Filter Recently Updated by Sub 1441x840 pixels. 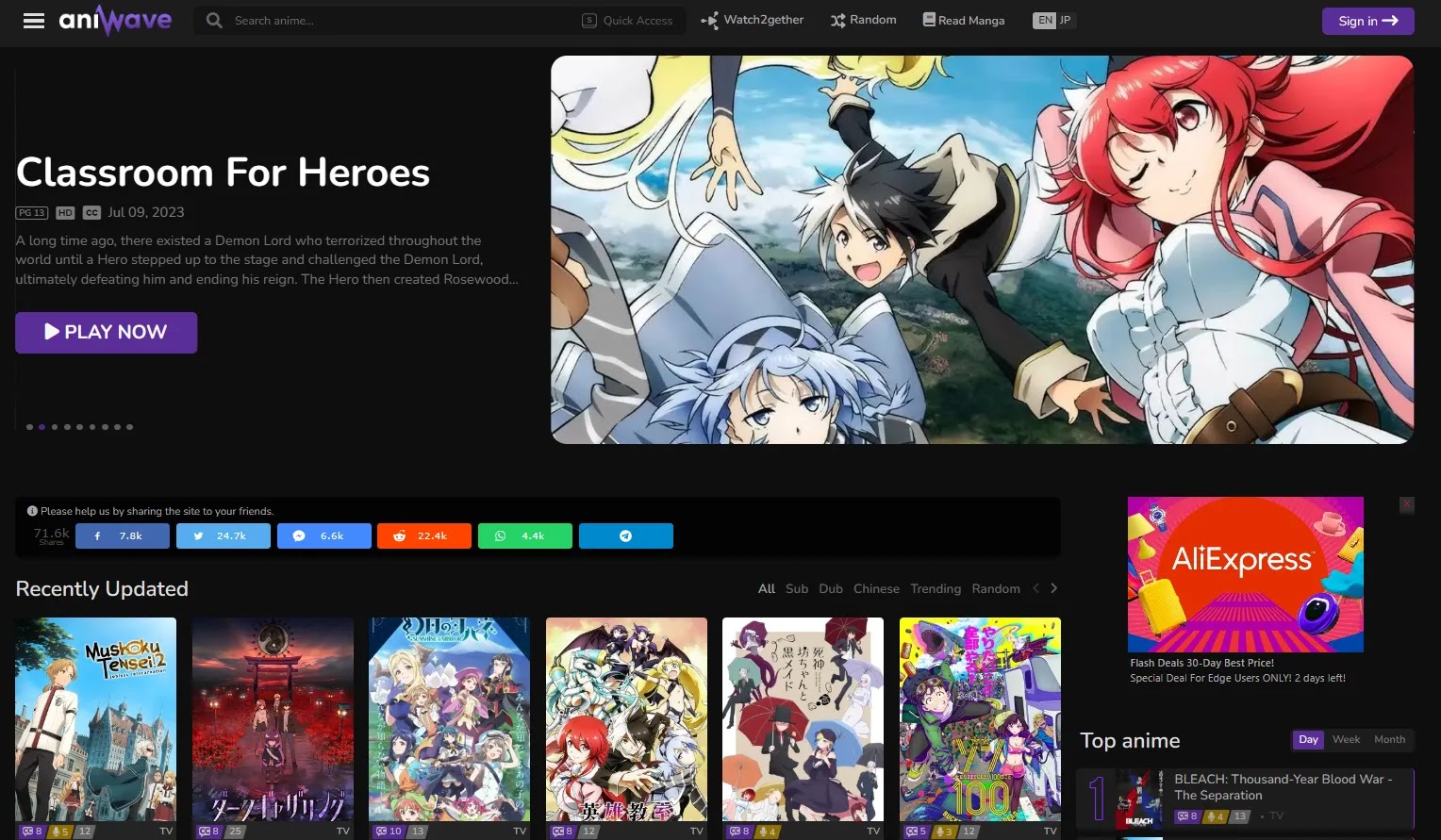point(797,588)
